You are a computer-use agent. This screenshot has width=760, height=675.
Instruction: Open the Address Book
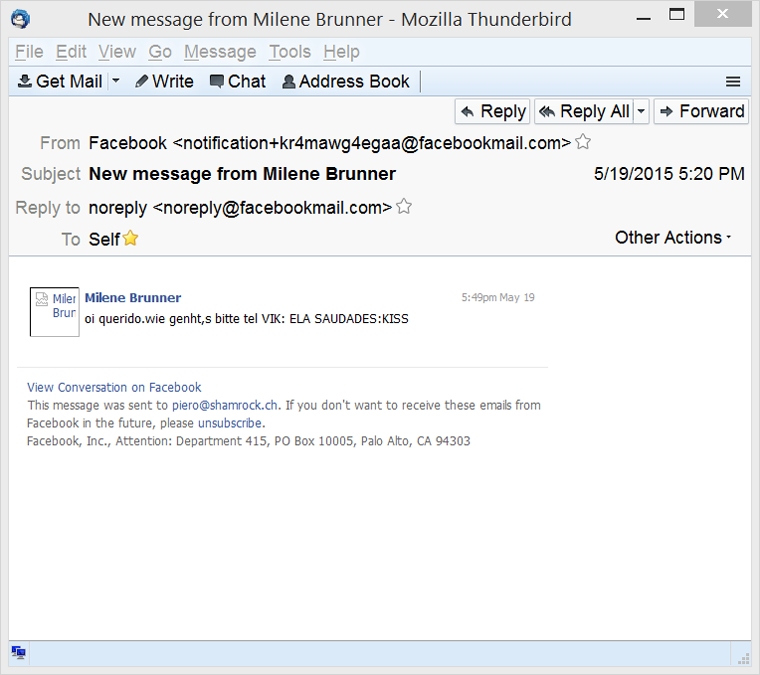345,82
